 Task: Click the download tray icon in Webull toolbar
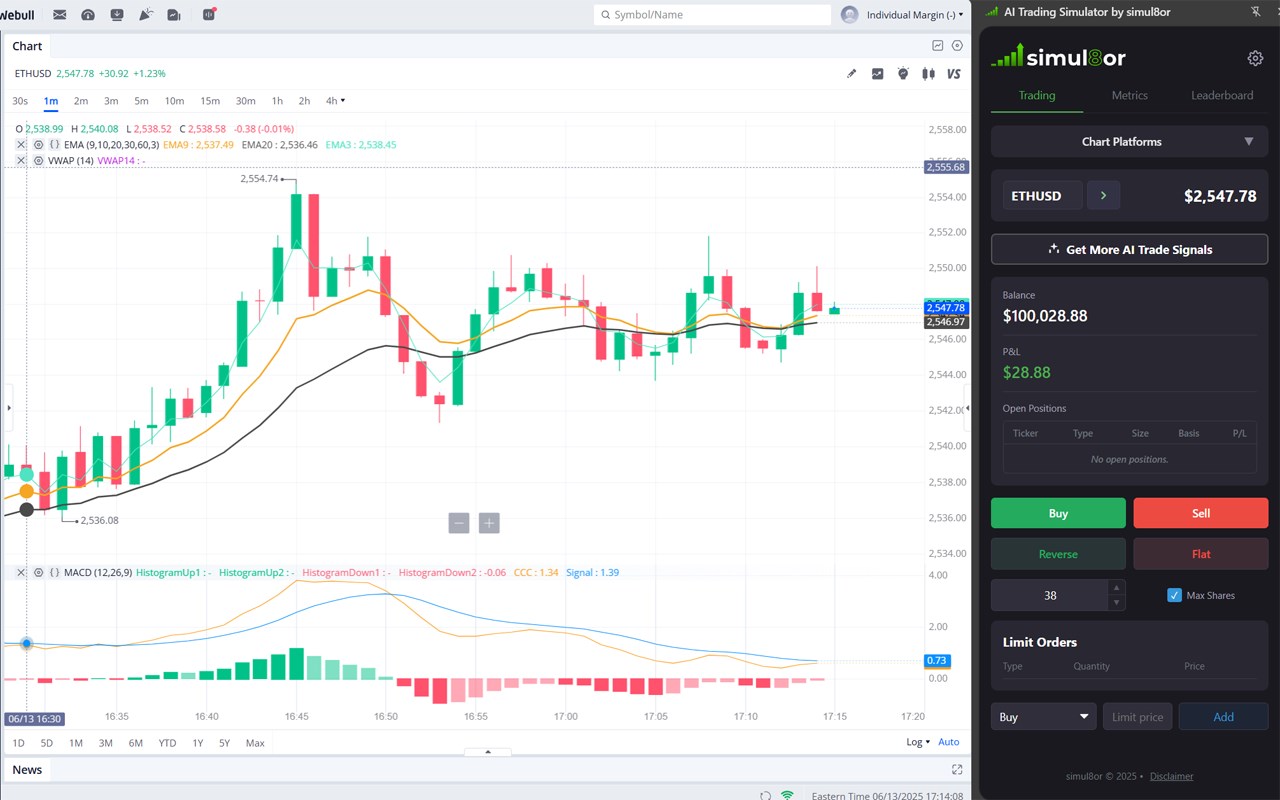tap(117, 15)
